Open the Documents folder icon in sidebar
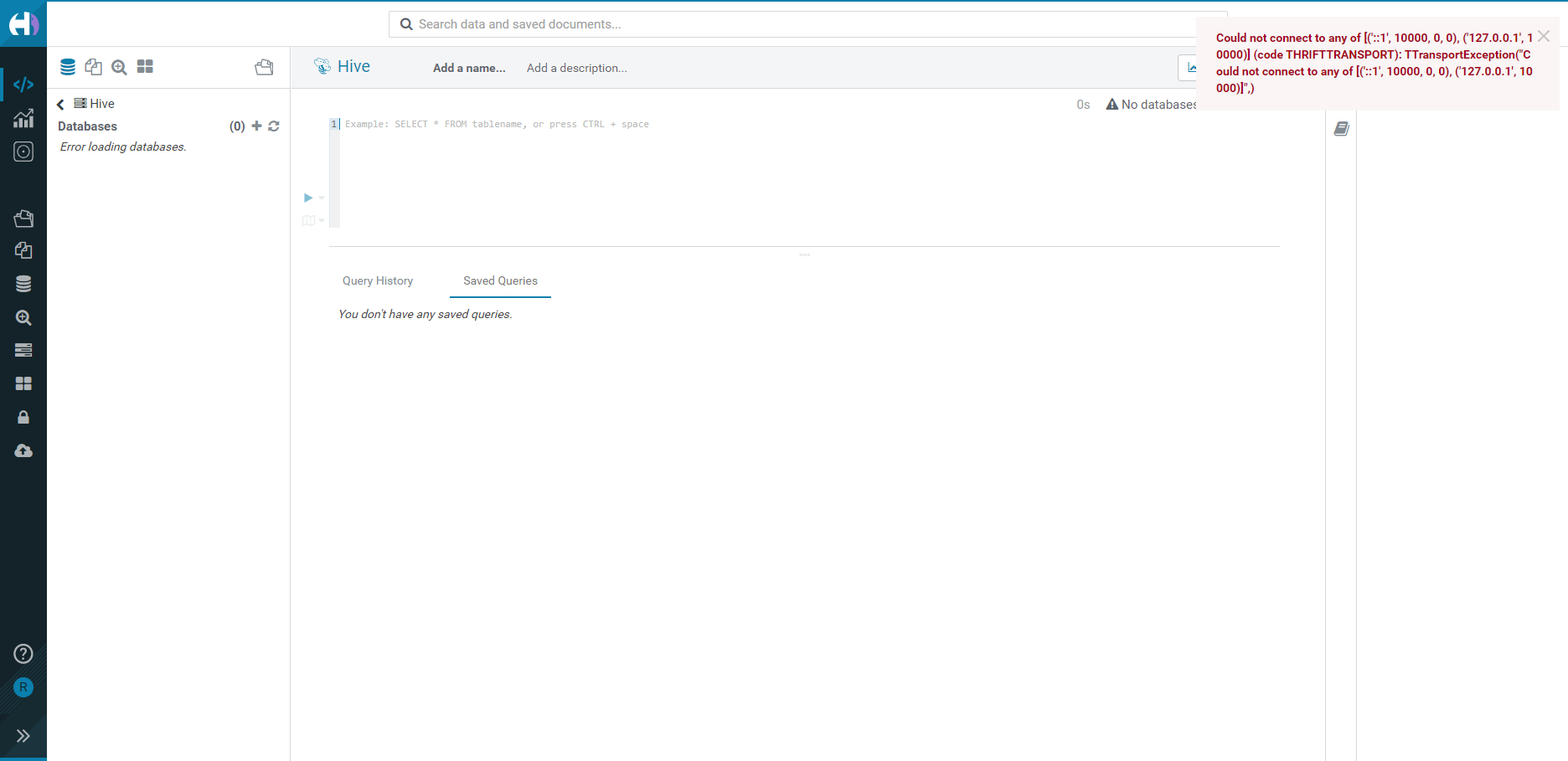 pos(23,219)
